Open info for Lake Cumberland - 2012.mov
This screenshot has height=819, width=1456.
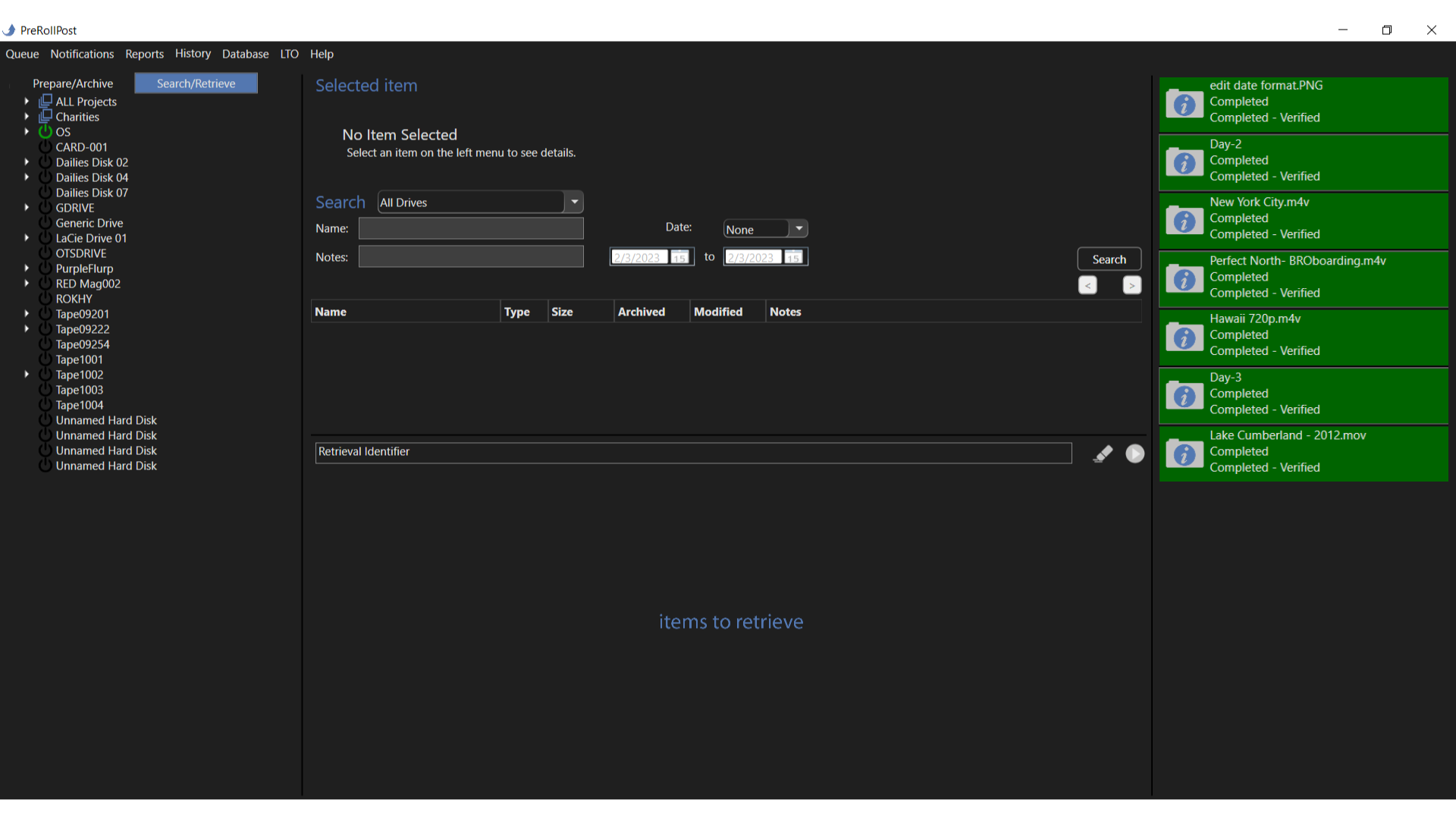point(1184,454)
